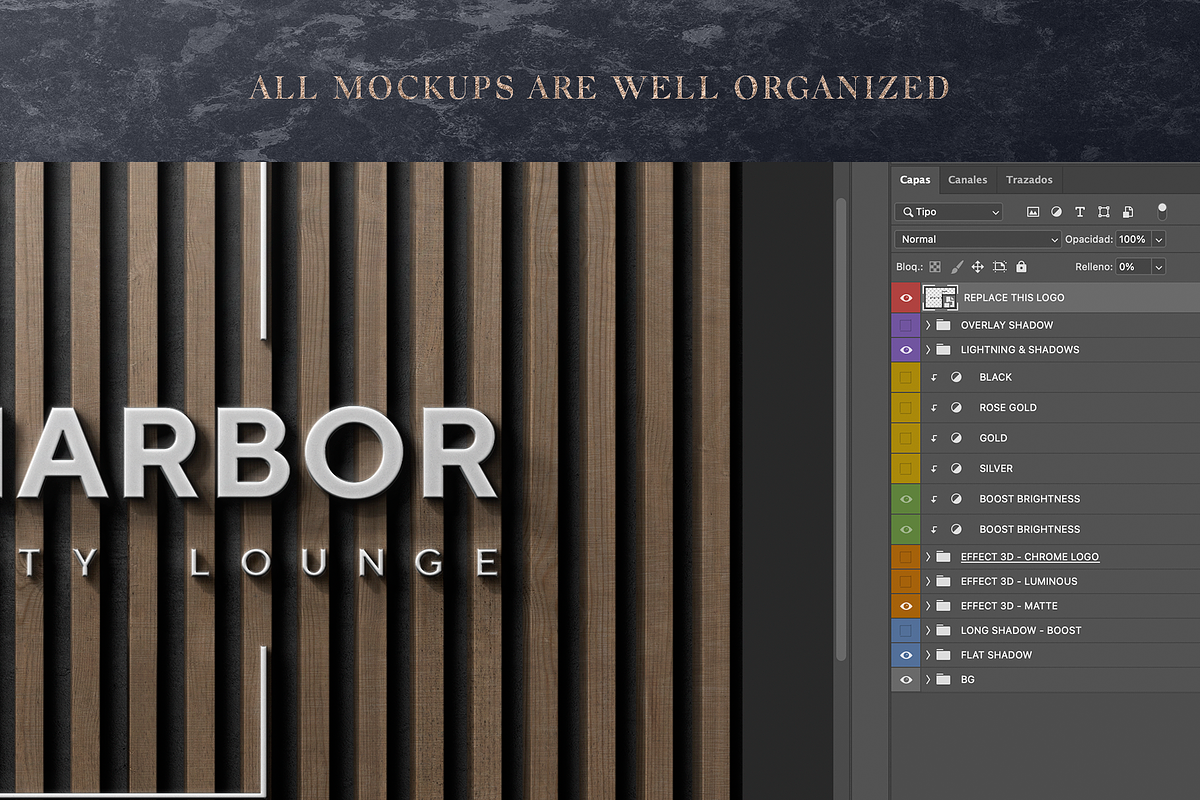Screen dimensions: 1200x800
Task: Lock image pixels brush icon
Action: pyautogui.click(x=956, y=267)
